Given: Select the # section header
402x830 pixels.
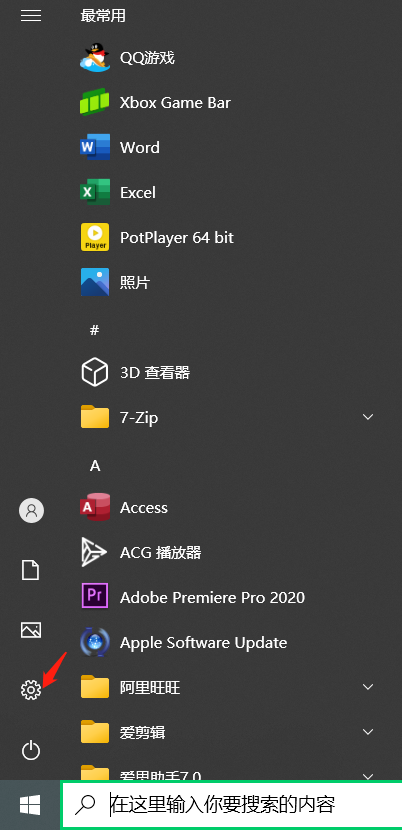Looking at the screenshot, I should tap(94, 330).
